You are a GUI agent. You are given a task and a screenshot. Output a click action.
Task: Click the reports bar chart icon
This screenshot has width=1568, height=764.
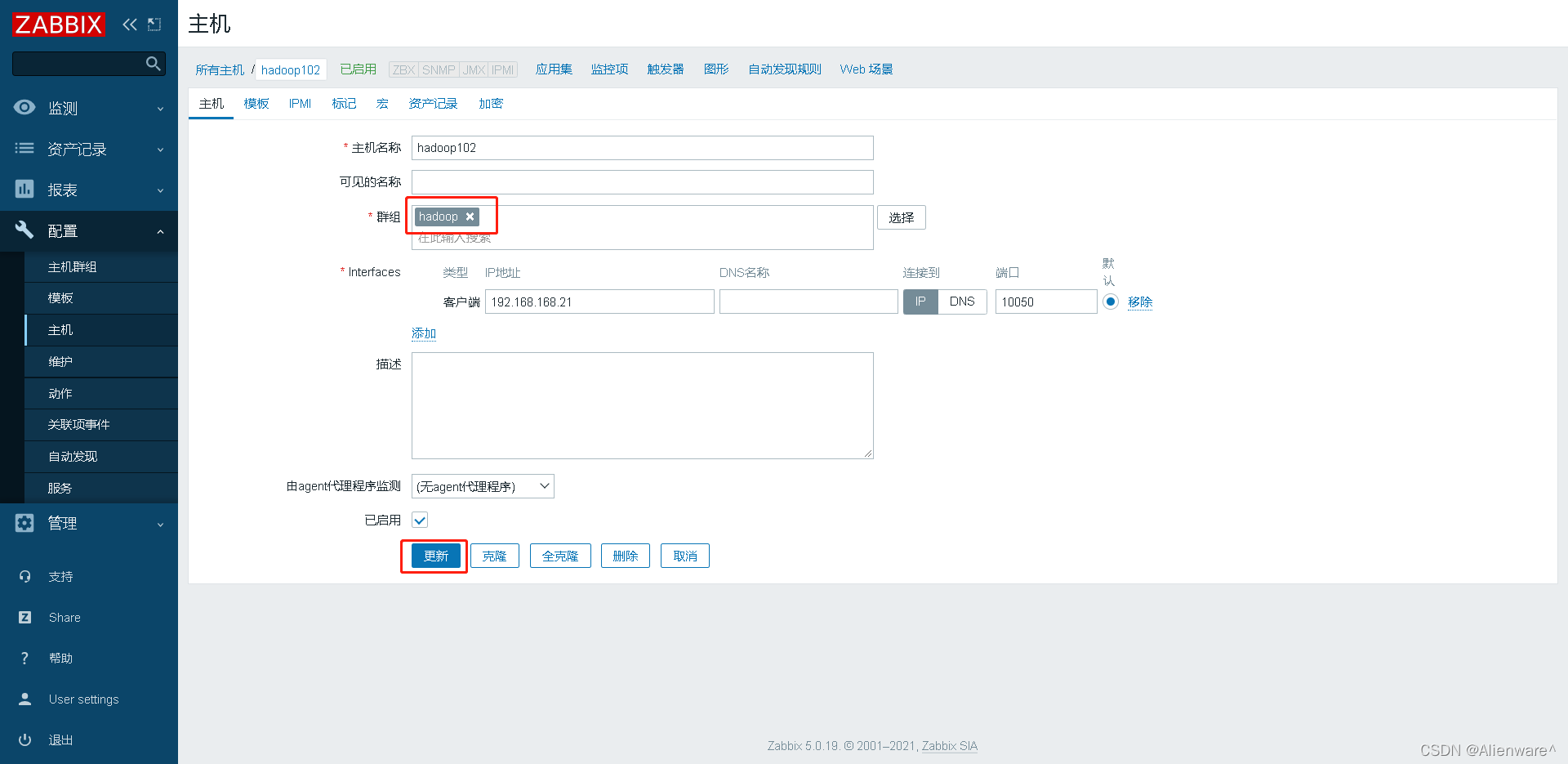[x=24, y=189]
